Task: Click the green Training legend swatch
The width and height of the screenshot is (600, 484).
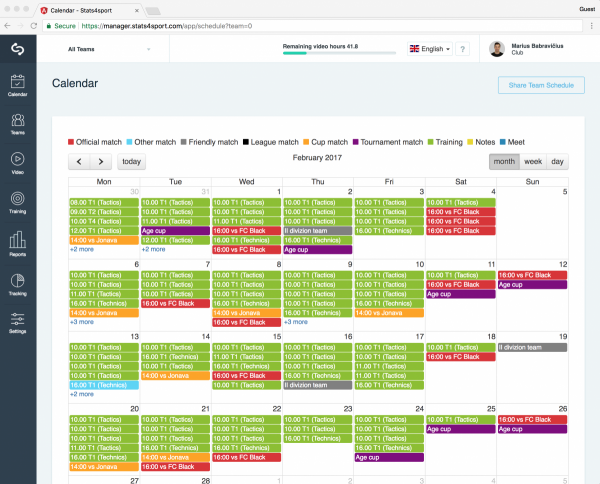Action: [430, 142]
